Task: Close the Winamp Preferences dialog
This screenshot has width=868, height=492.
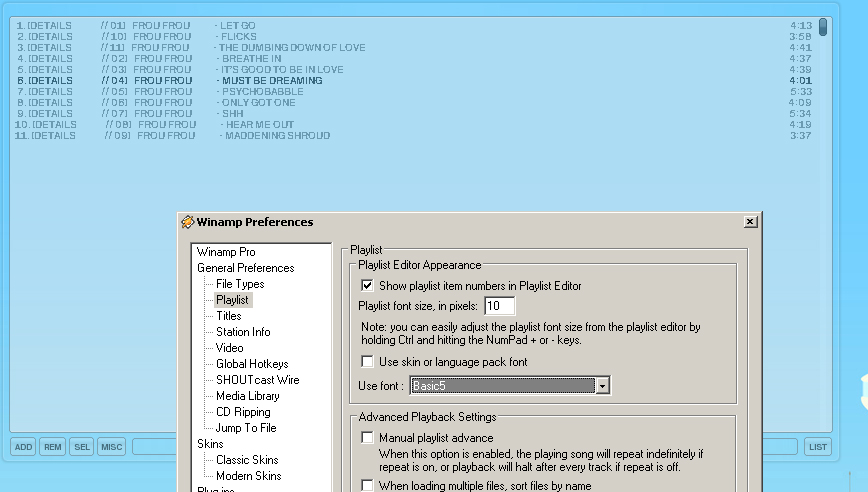Action: pos(750,222)
